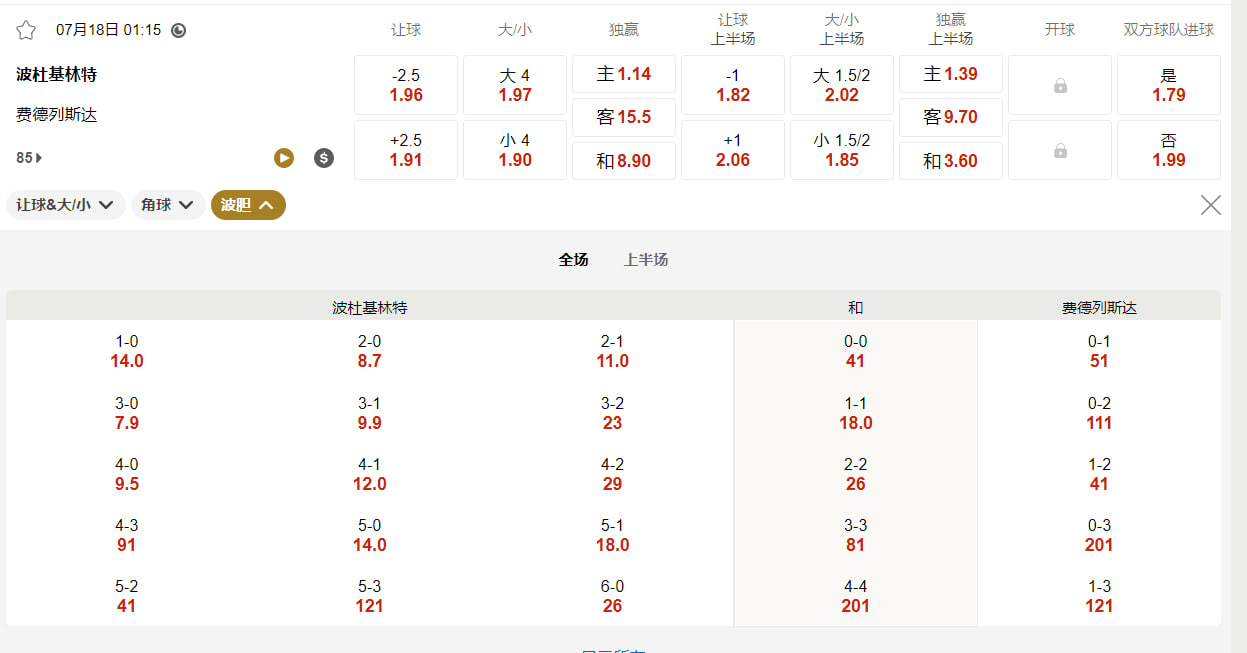Expand the 角球 dropdown
The height and width of the screenshot is (653, 1247).
coord(168,205)
